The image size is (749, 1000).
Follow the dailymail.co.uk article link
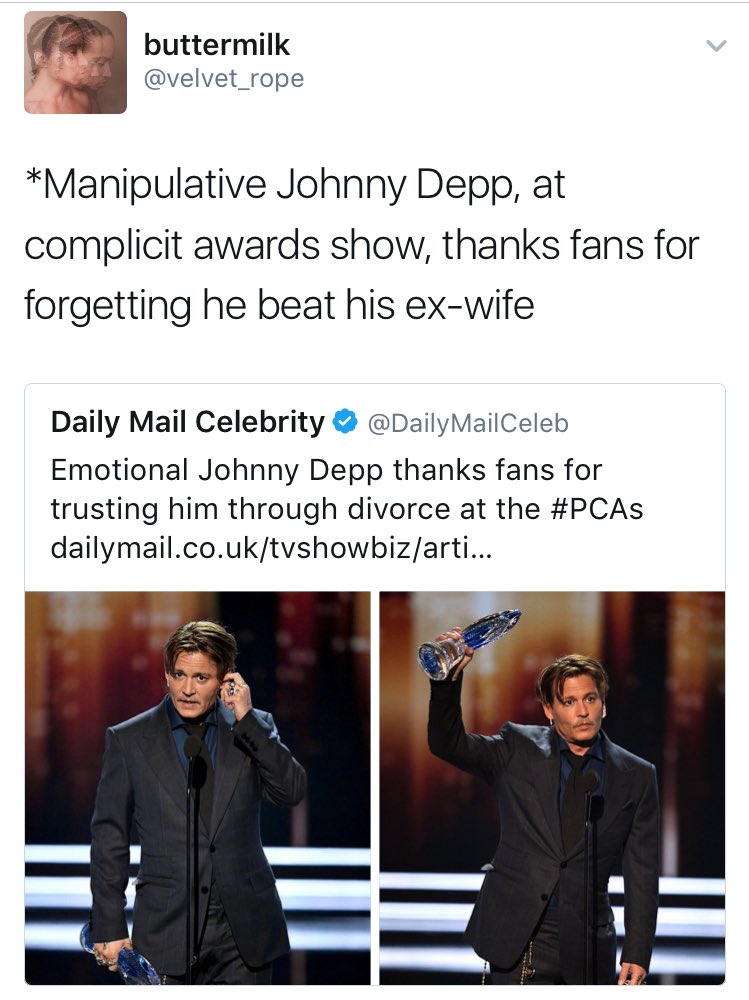click(x=270, y=547)
